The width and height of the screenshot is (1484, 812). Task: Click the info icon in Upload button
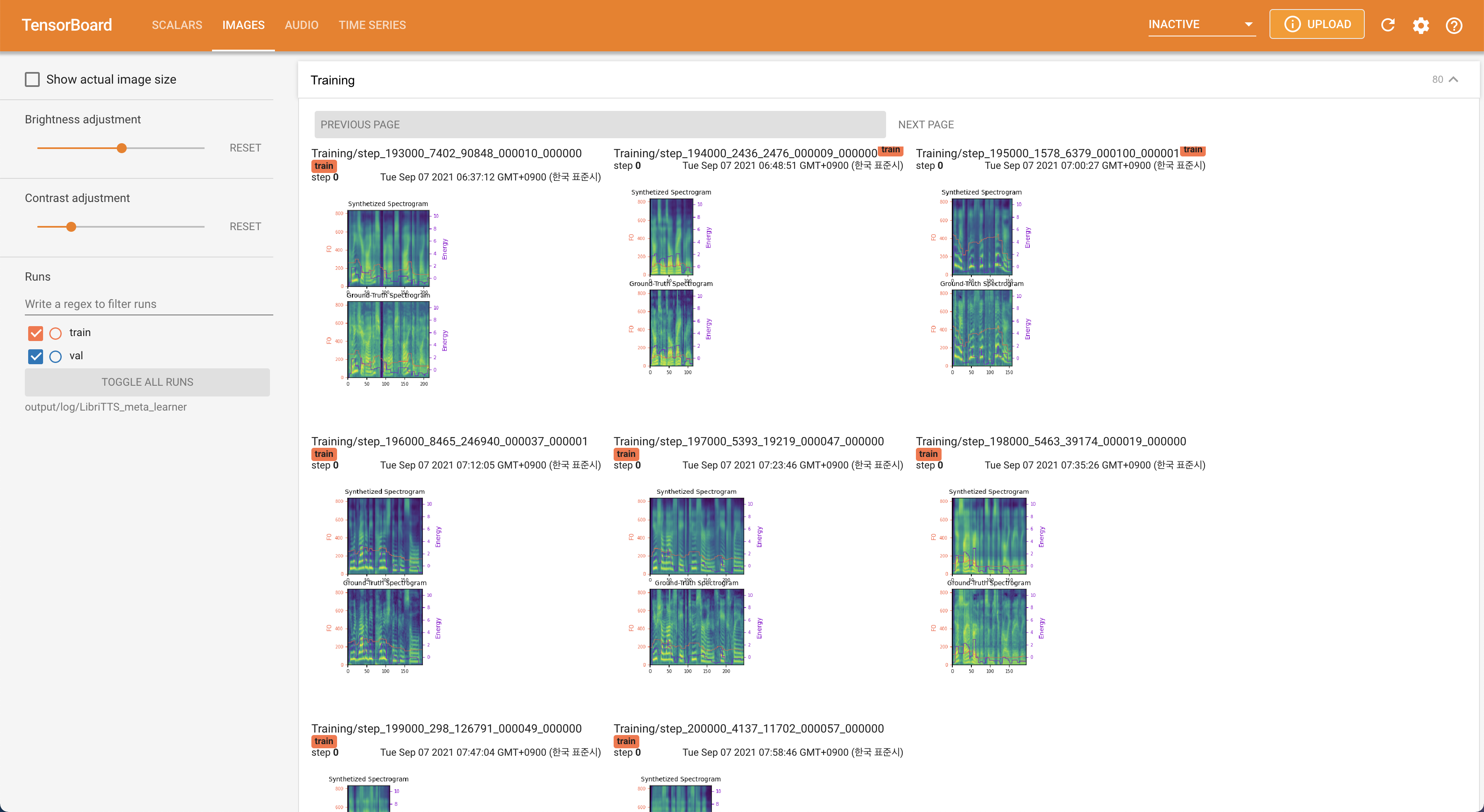point(1292,24)
